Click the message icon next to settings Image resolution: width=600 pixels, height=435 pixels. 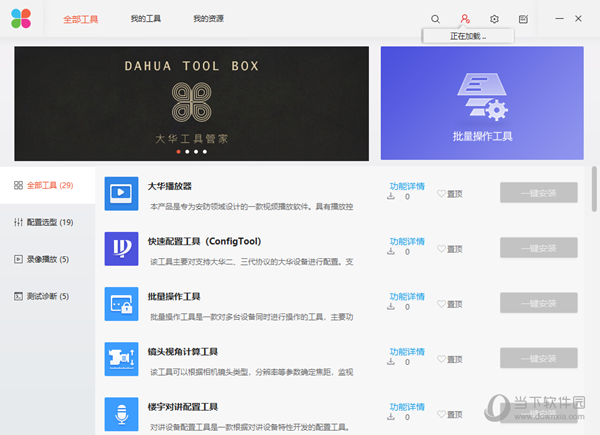pos(523,19)
